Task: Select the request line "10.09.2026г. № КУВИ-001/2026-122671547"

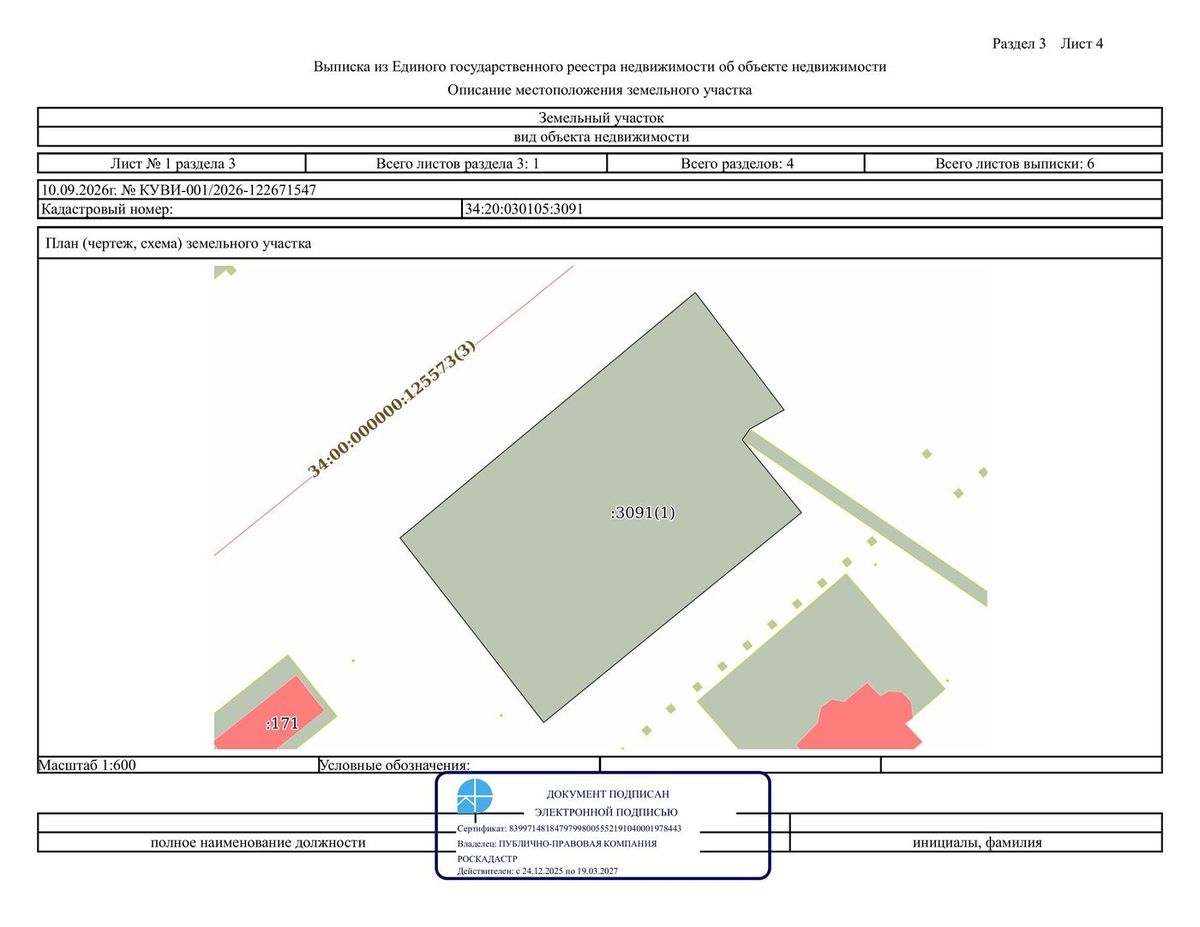Action: pyautogui.click(x=179, y=189)
